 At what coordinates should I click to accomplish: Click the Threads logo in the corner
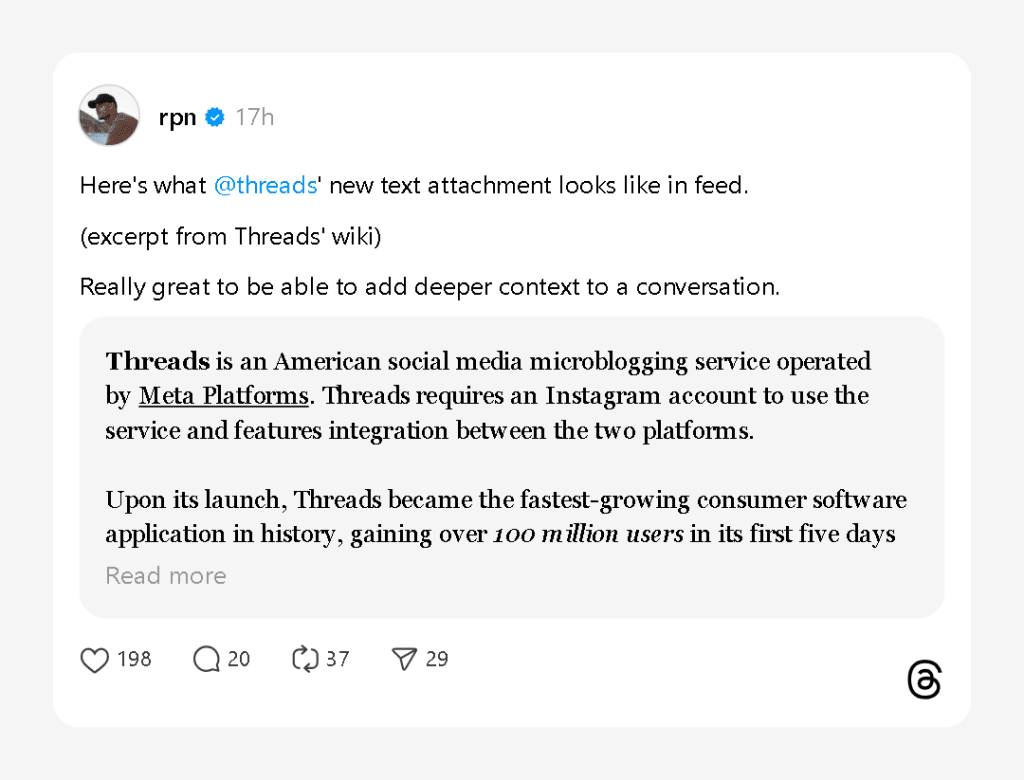coord(924,680)
